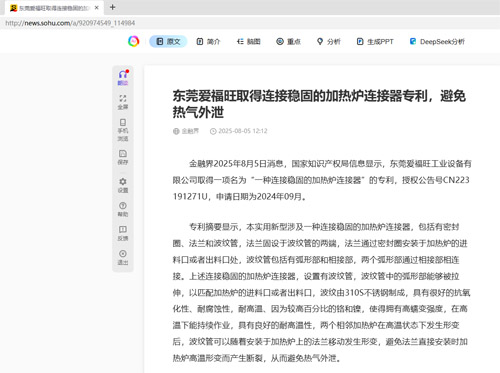Click the 金融界 source label under the title
Screen dimensions: 500x373
point(190,131)
